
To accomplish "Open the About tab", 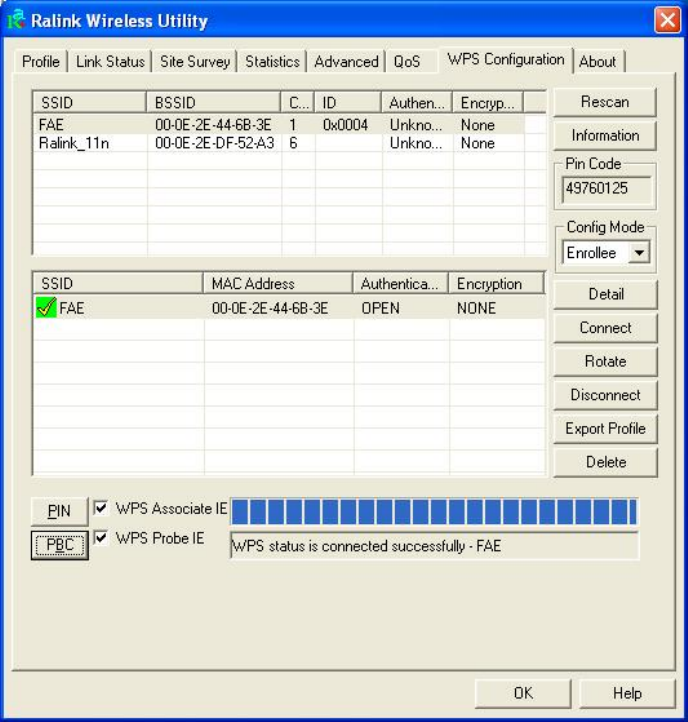I will 597,61.
